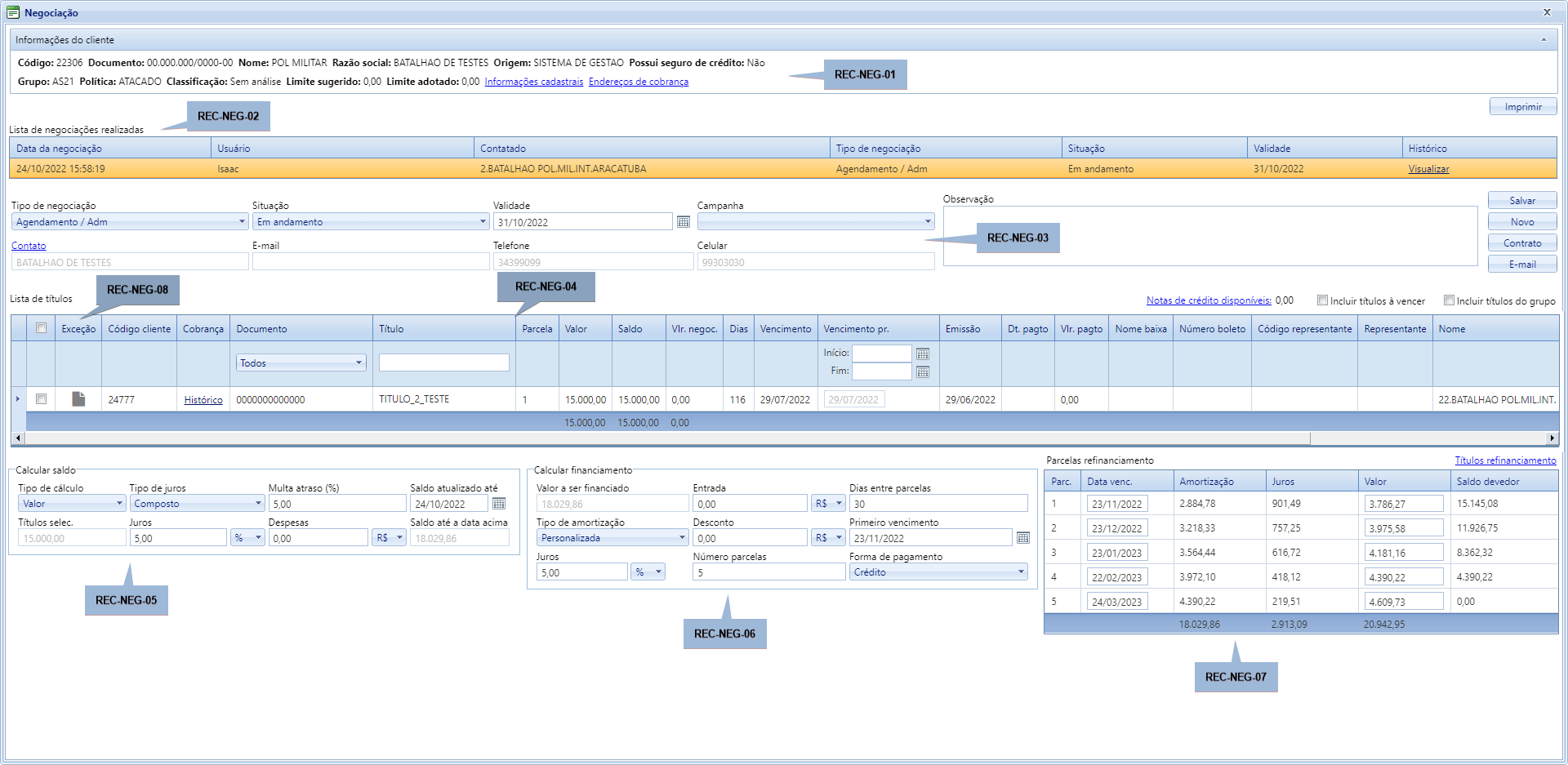Click the Exceção document icon for title 24777

click(x=78, y=399)
